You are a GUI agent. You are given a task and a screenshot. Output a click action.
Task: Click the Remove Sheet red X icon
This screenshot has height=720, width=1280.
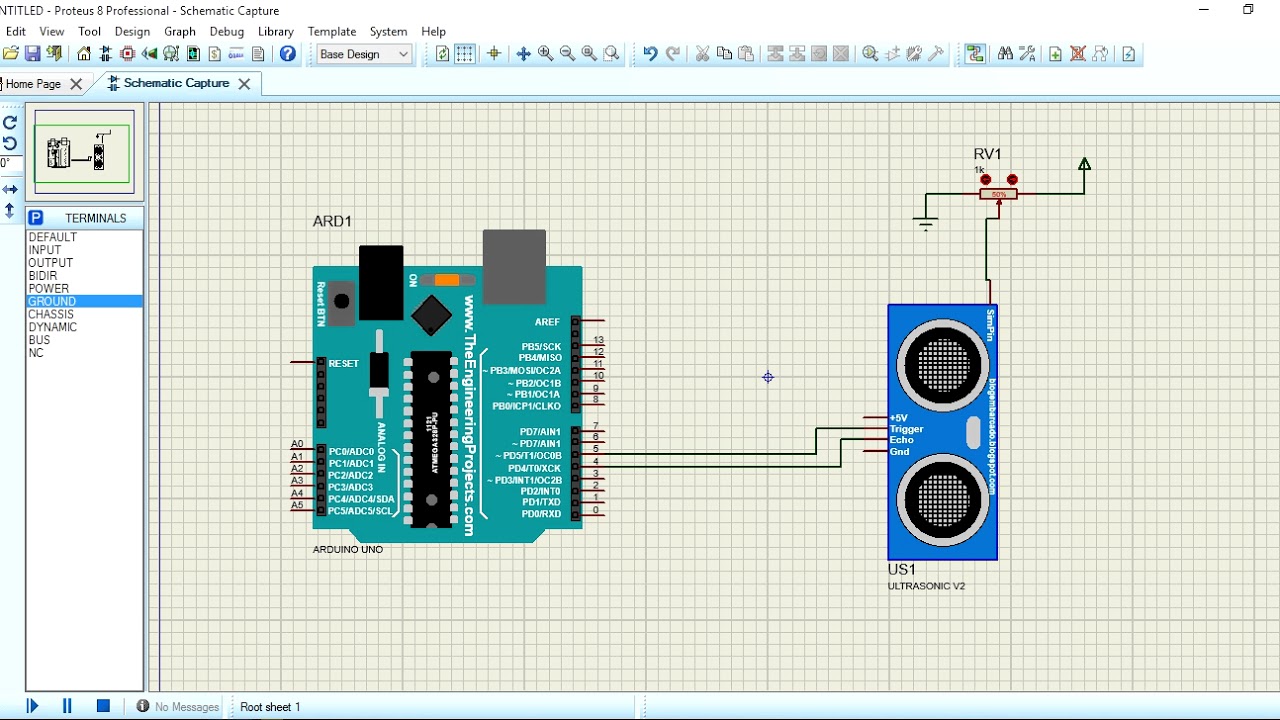1078,54
